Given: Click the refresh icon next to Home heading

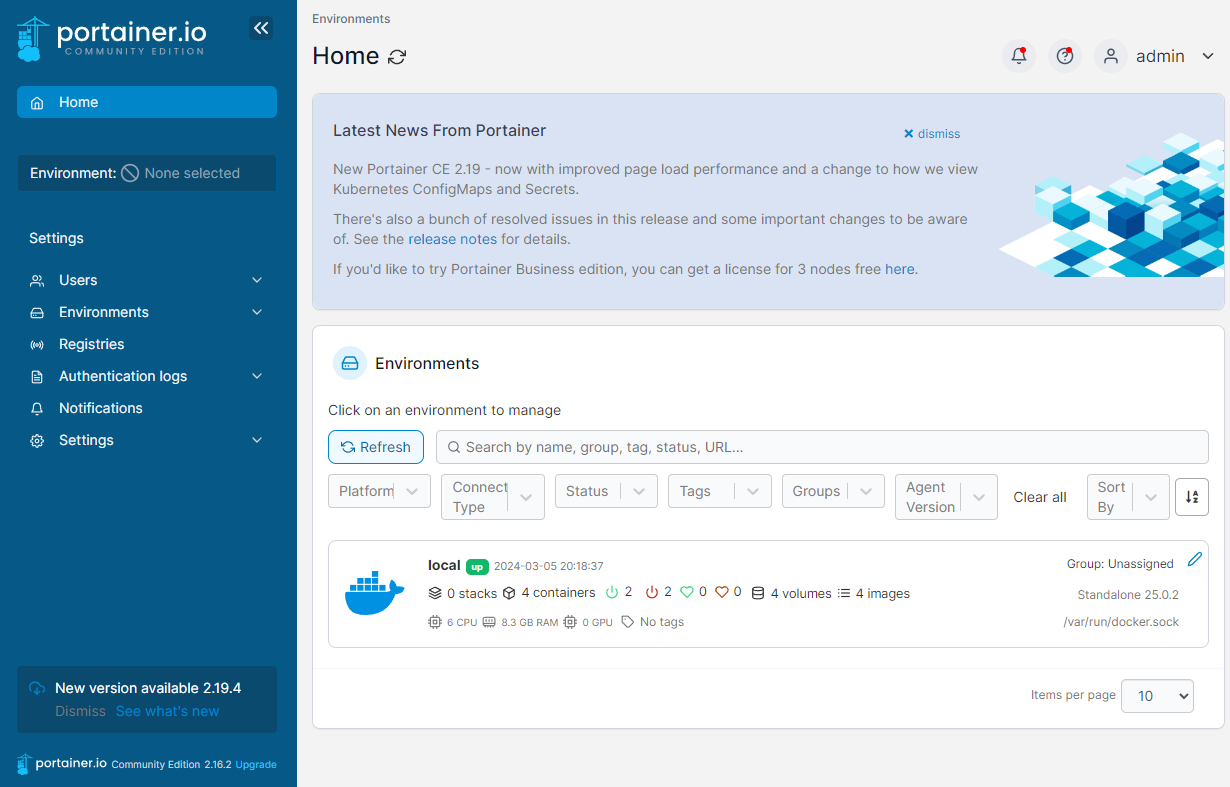Looking at the screenshot, I should click(x=396, y=57).
